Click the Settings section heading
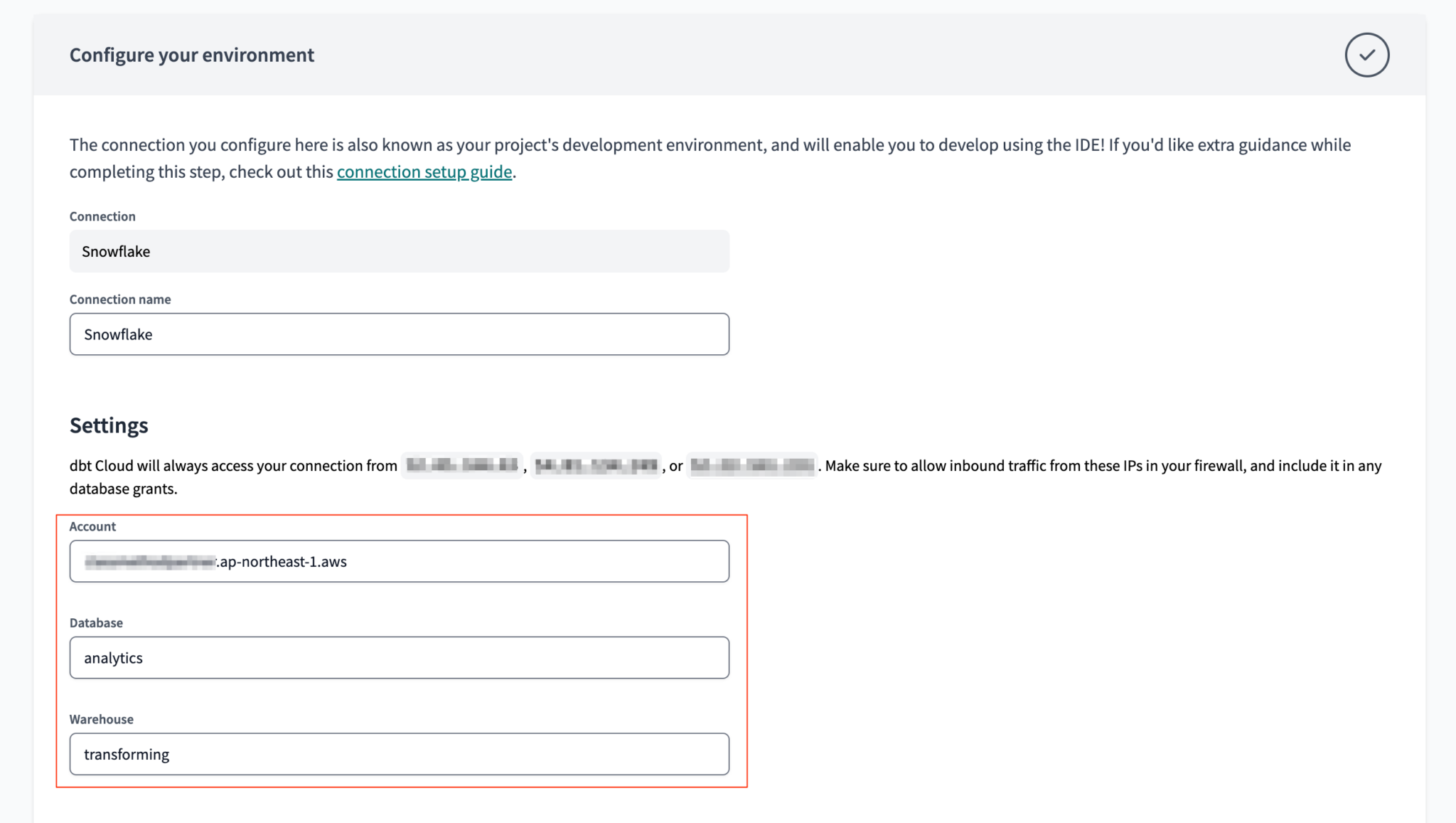Viewport: 1456px width, 823px height. pos(108,425)
